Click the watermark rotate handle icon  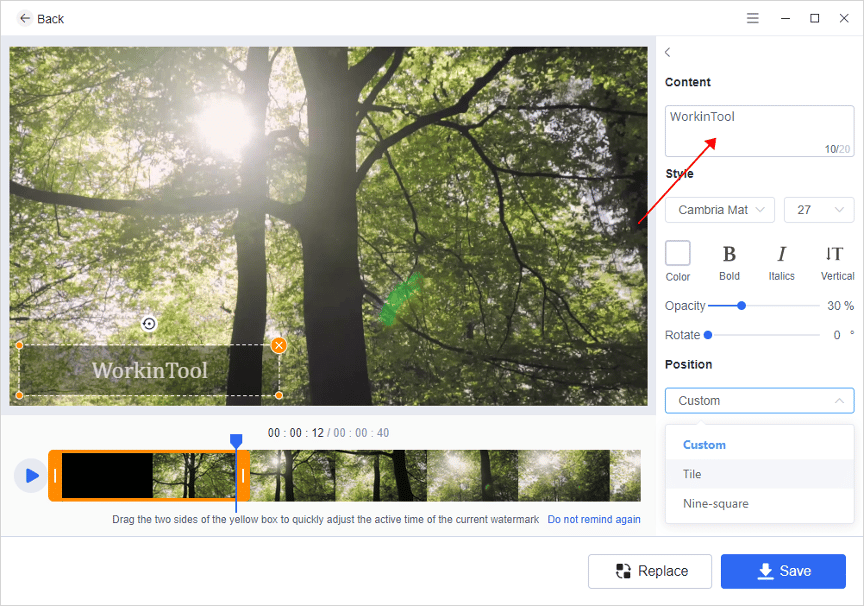tap(149, 323)
